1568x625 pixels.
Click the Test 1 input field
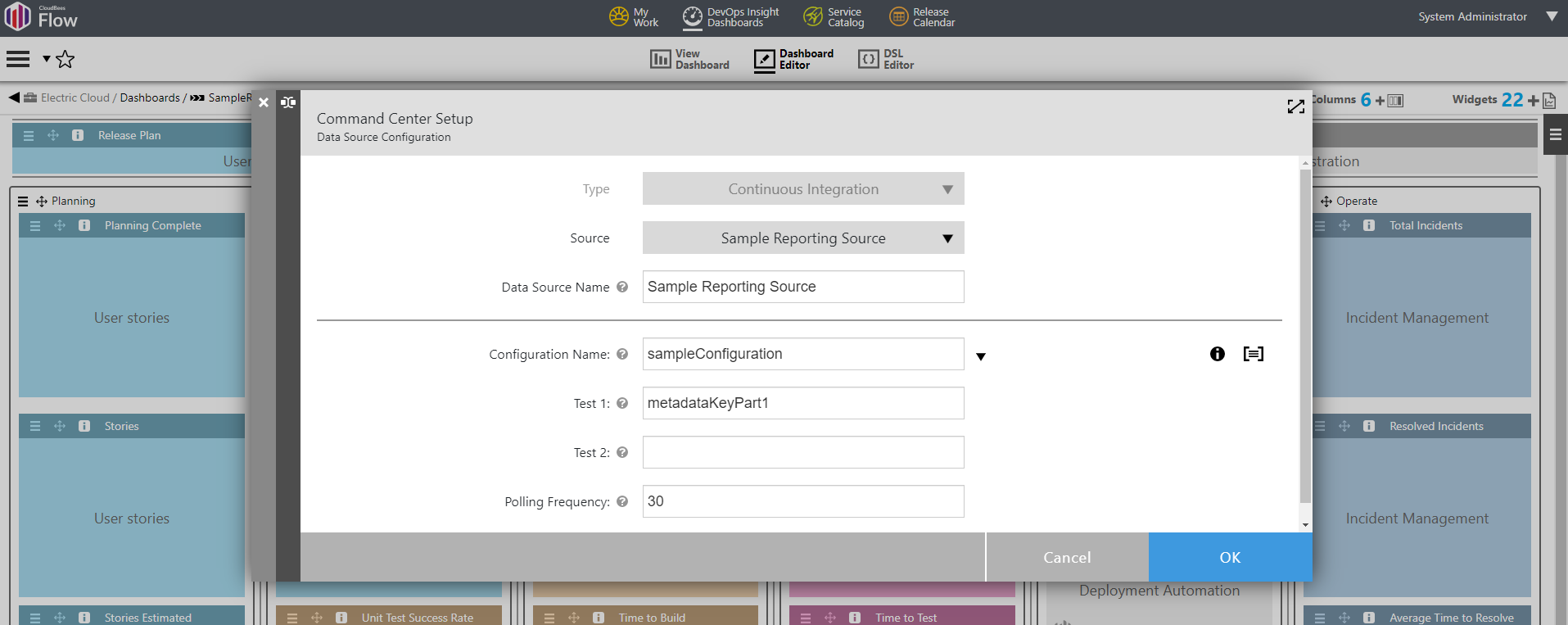tap(803, 403)
